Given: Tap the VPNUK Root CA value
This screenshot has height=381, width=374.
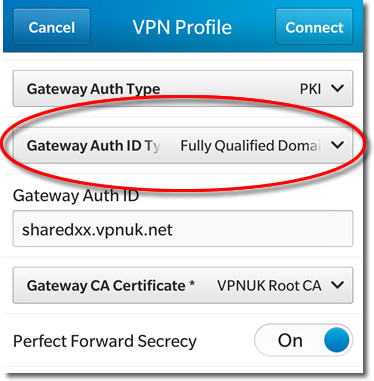Looking at the screenshot, I should (269, 286).
